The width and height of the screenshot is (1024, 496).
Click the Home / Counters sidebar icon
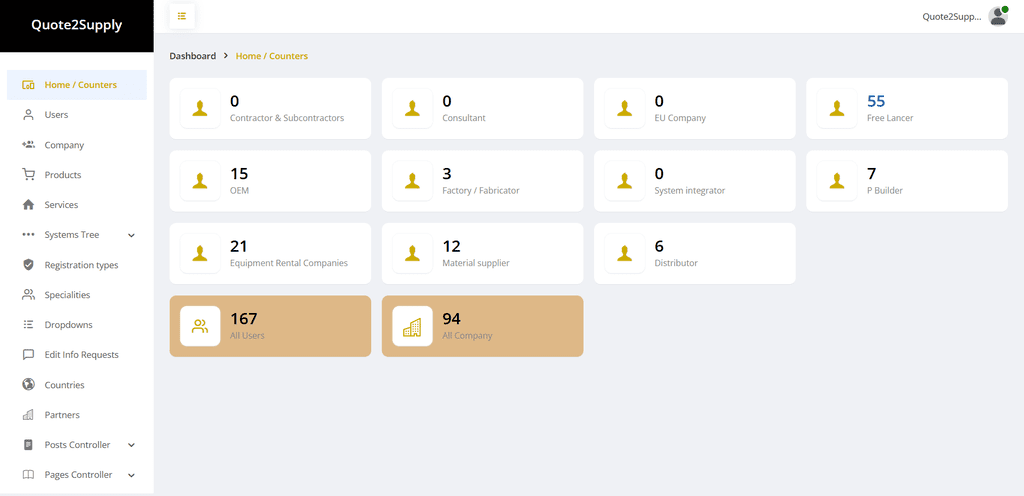(x=28, y=85)
